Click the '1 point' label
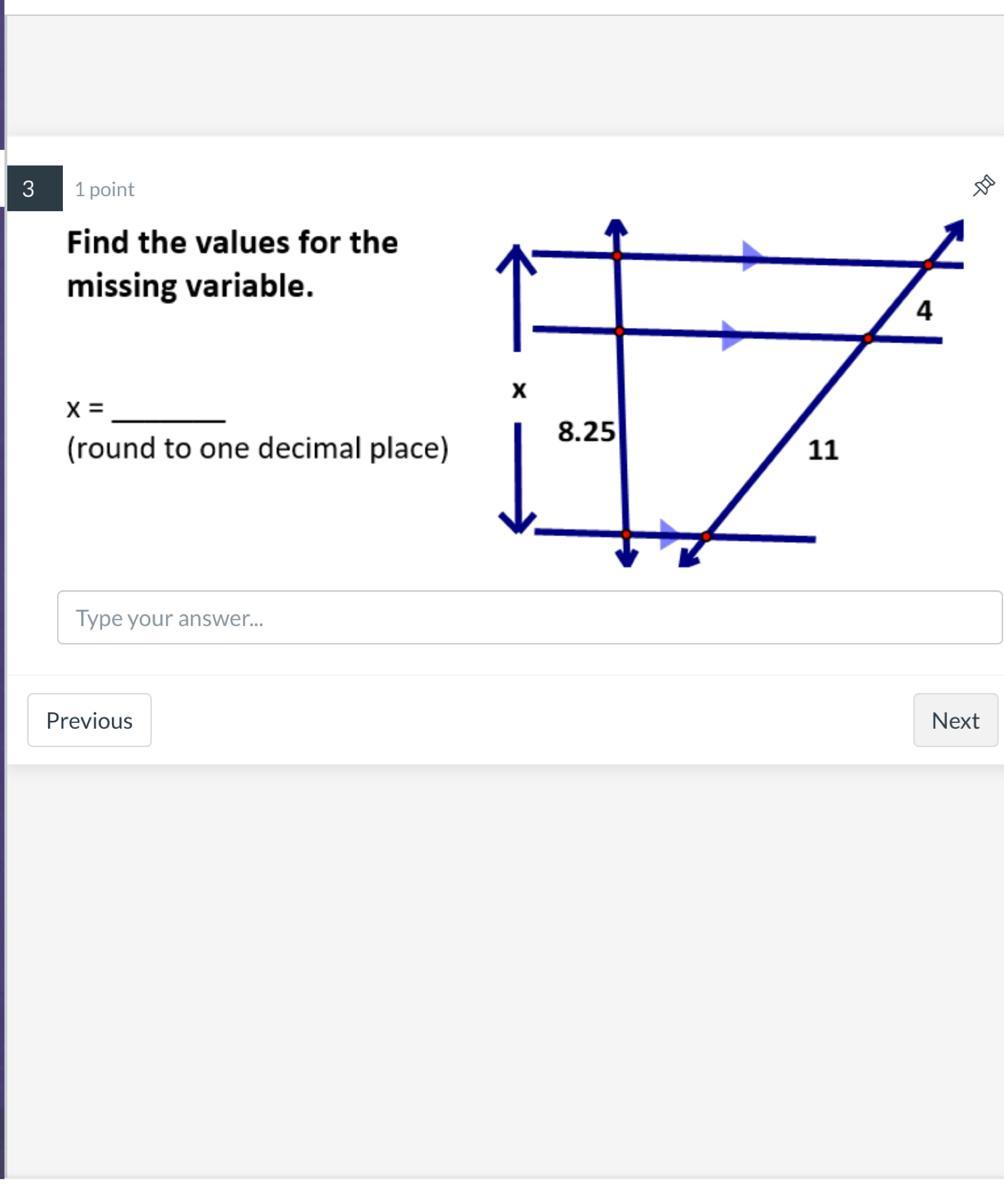 [x=104, y=189]
